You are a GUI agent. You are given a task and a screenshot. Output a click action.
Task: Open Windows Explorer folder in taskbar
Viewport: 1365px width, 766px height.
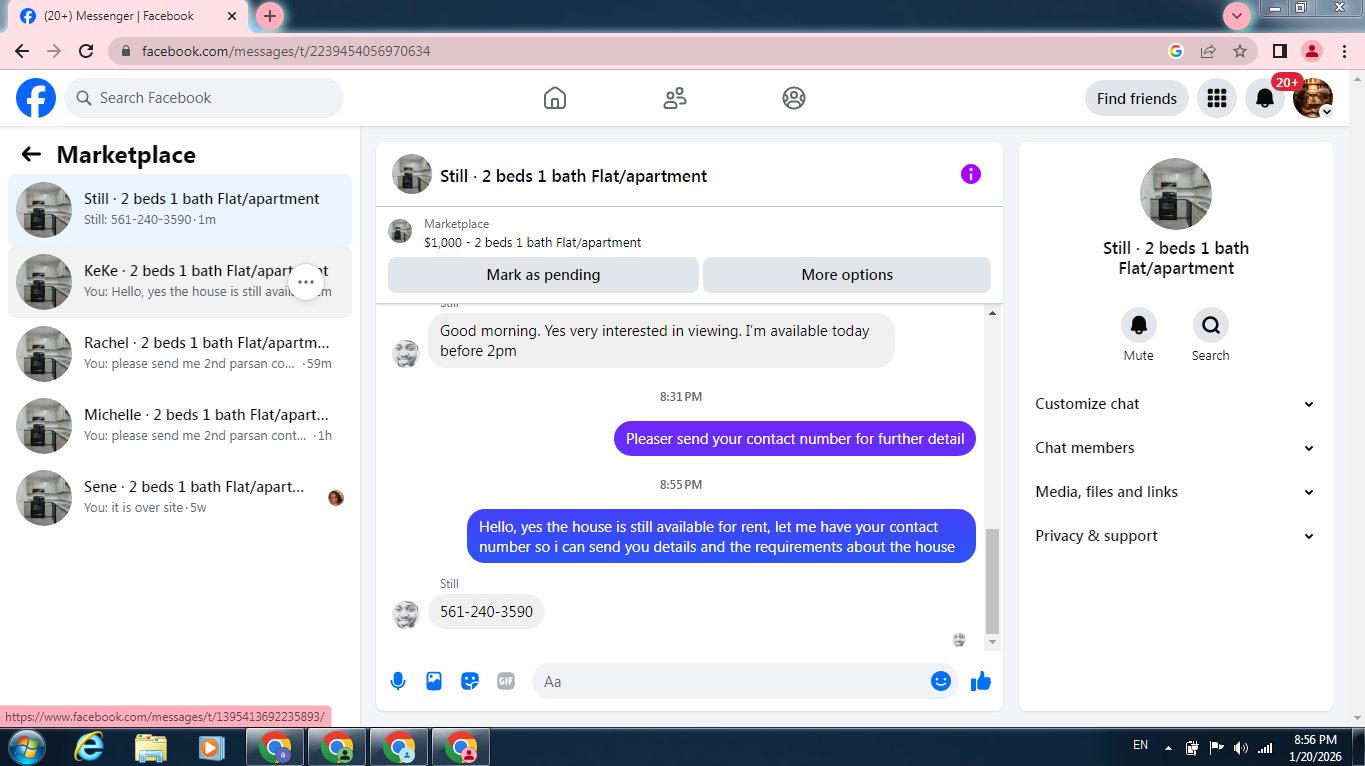pos(150,746)
